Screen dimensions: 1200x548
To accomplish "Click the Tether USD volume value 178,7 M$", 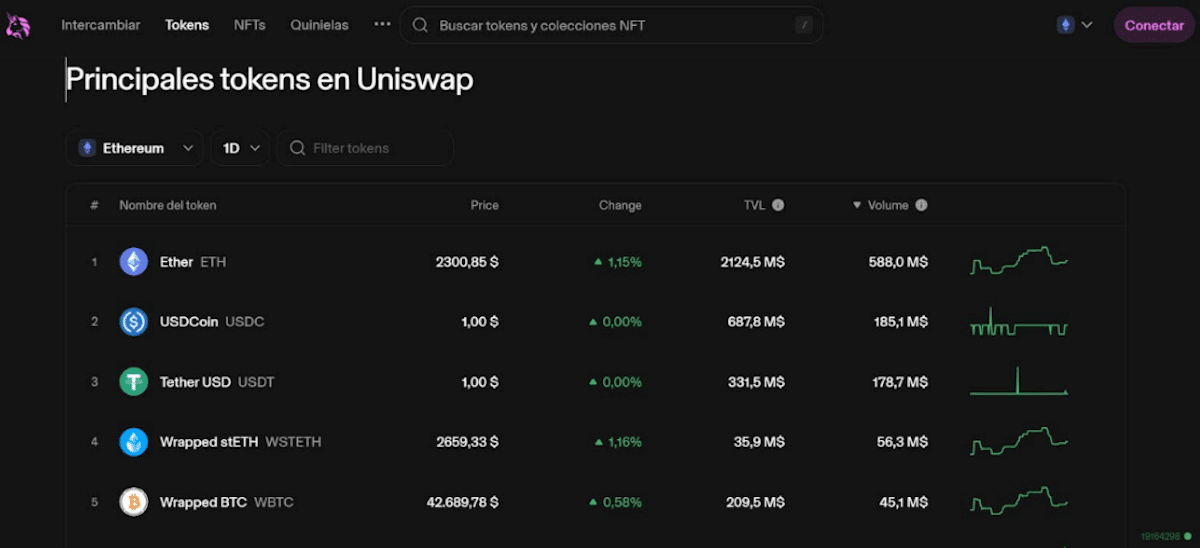I will pos(900,382).
